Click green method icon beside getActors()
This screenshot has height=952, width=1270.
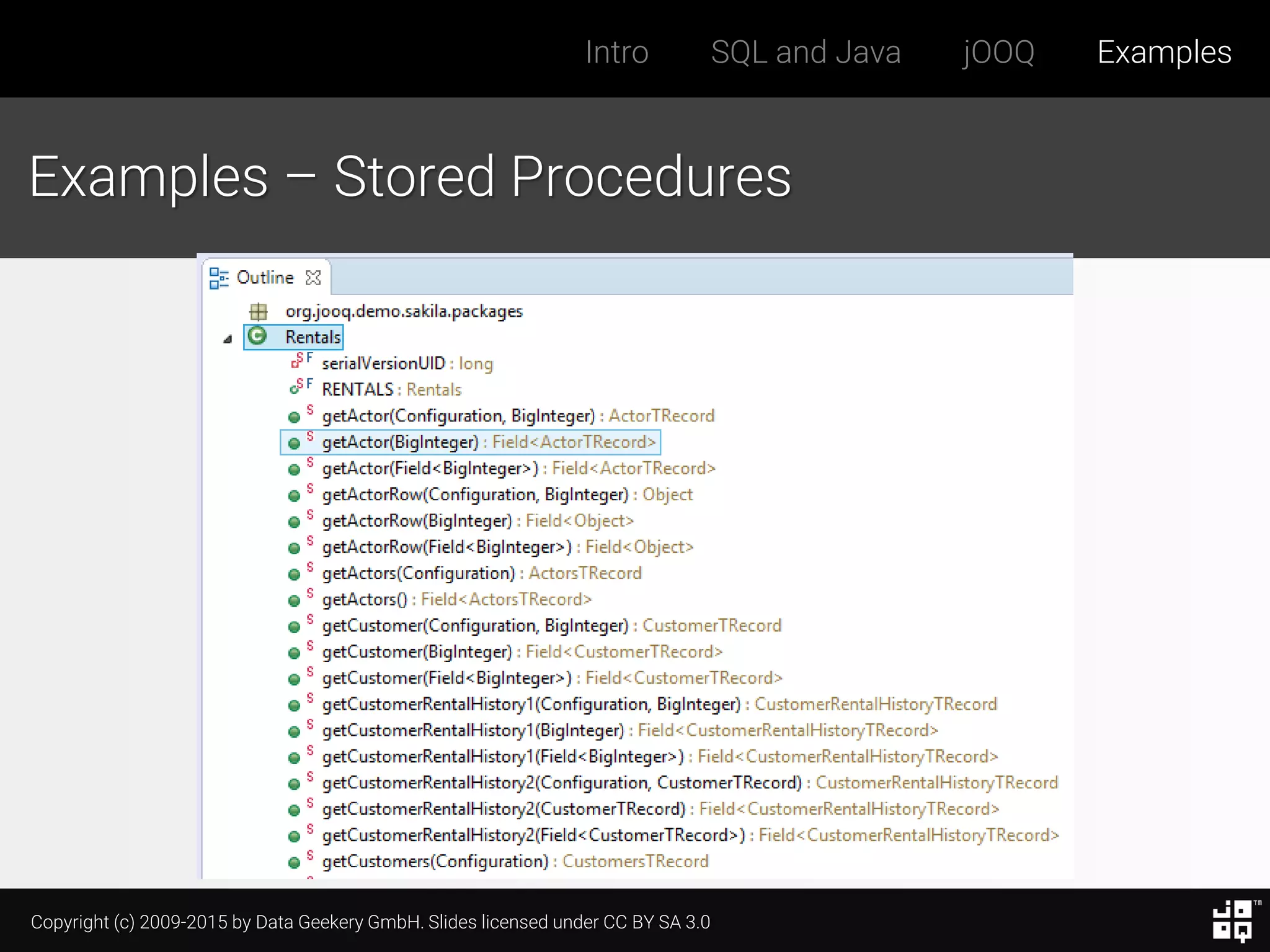point(295,601)
